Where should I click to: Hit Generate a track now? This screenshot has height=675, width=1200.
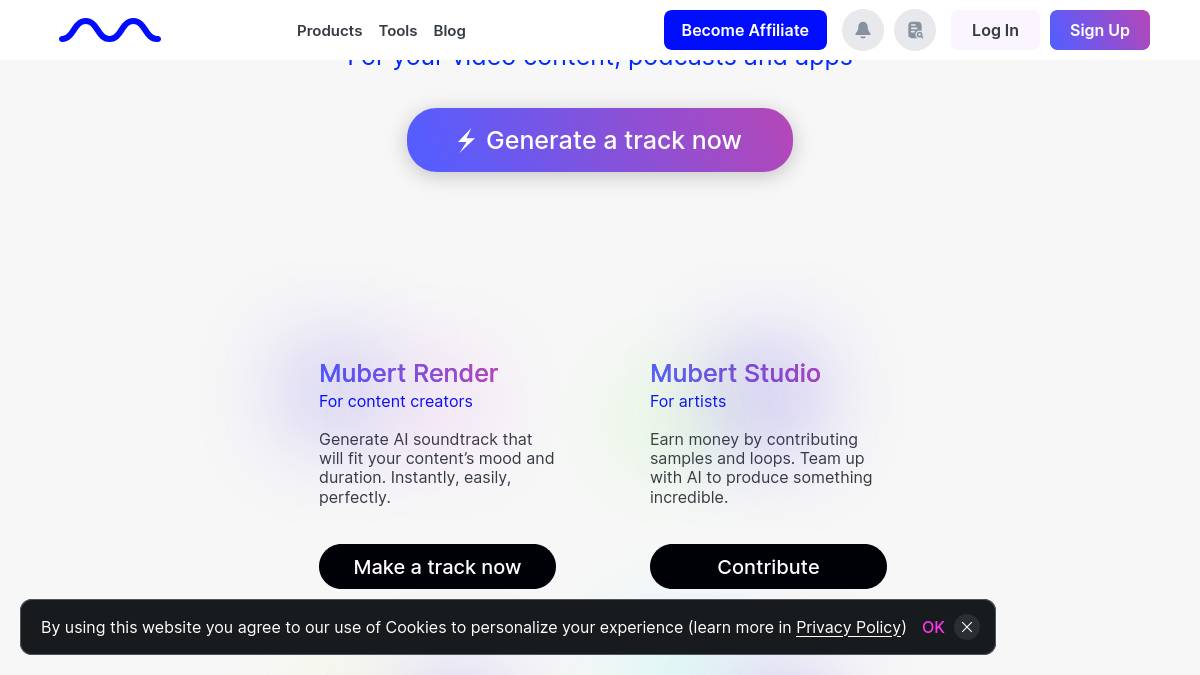pos(600,140)
